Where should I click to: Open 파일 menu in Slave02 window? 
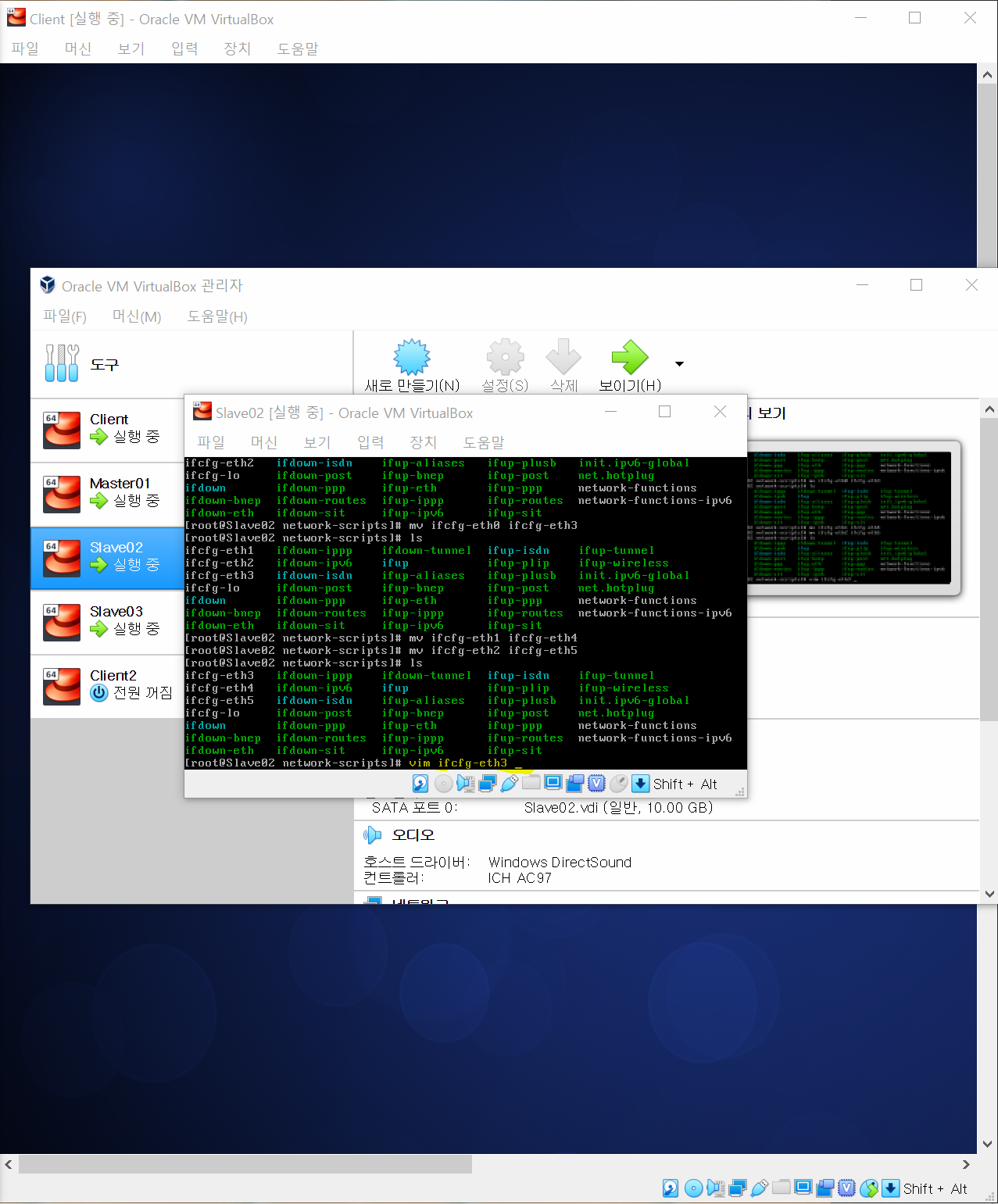(x=211, y=442)
